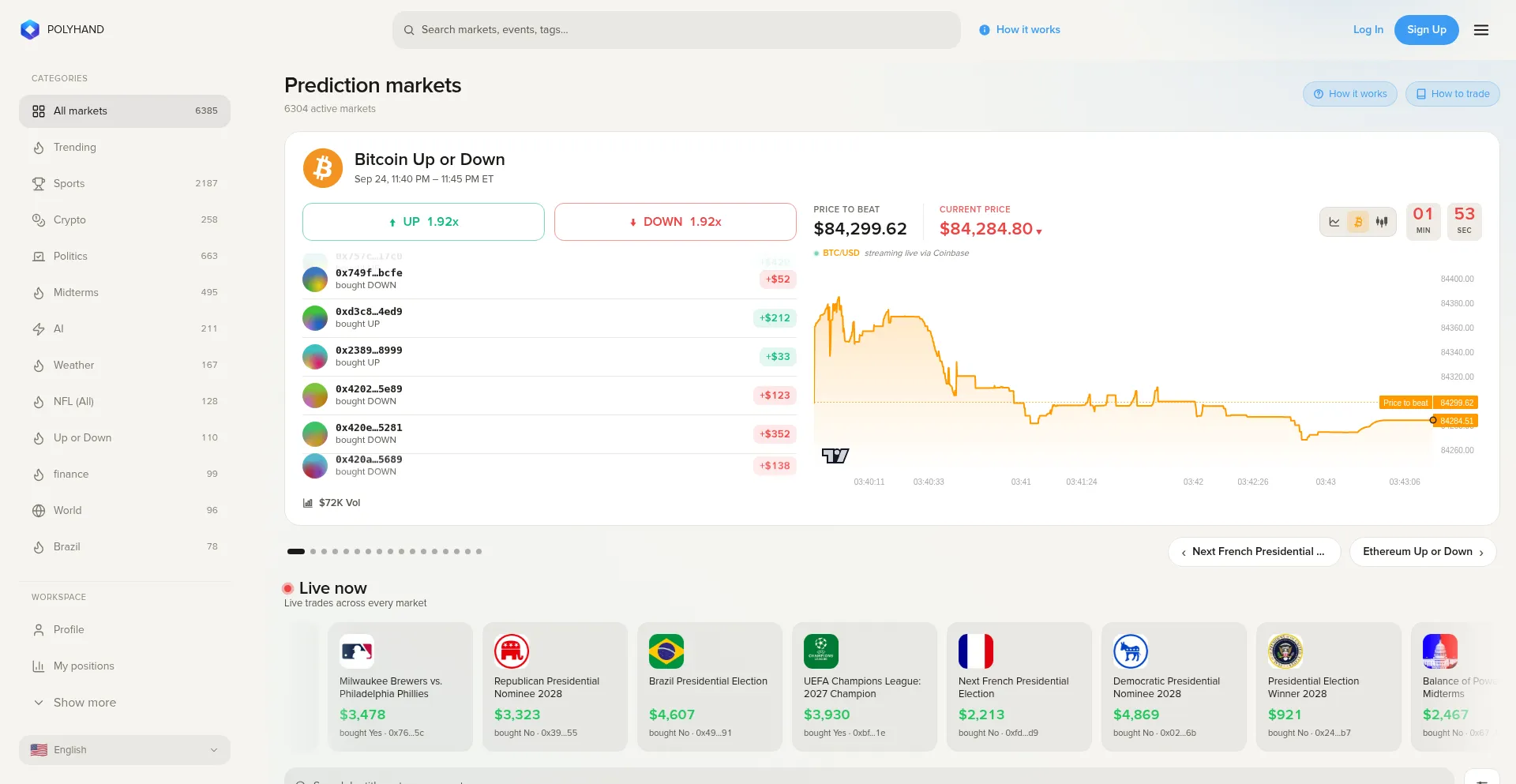This screenshot has height=784, width=1516.
Task: Click French flag icon on card
Action: 976,651
